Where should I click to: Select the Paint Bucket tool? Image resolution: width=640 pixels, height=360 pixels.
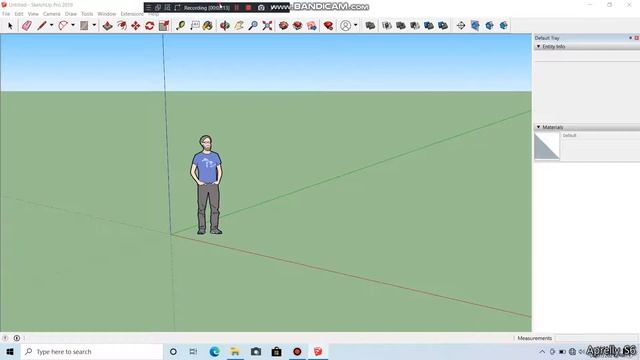(x=208, y=26)
